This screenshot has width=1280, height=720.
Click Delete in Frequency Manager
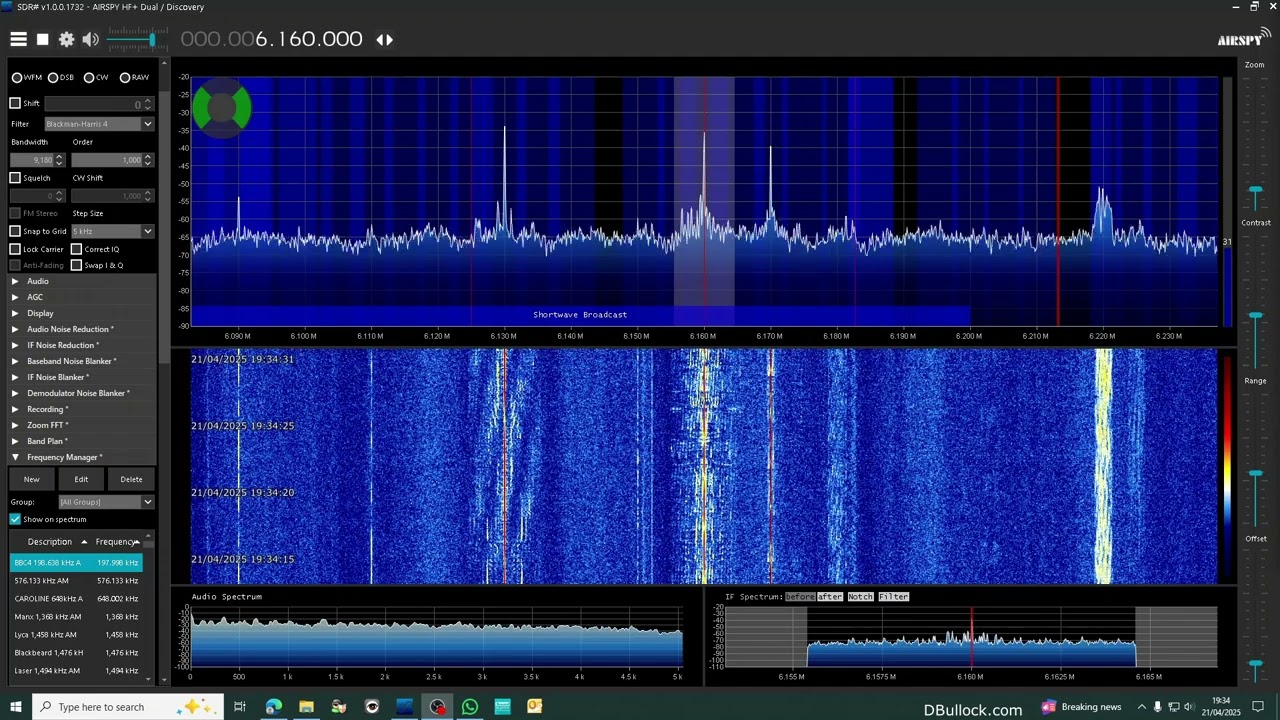[131, 479]
